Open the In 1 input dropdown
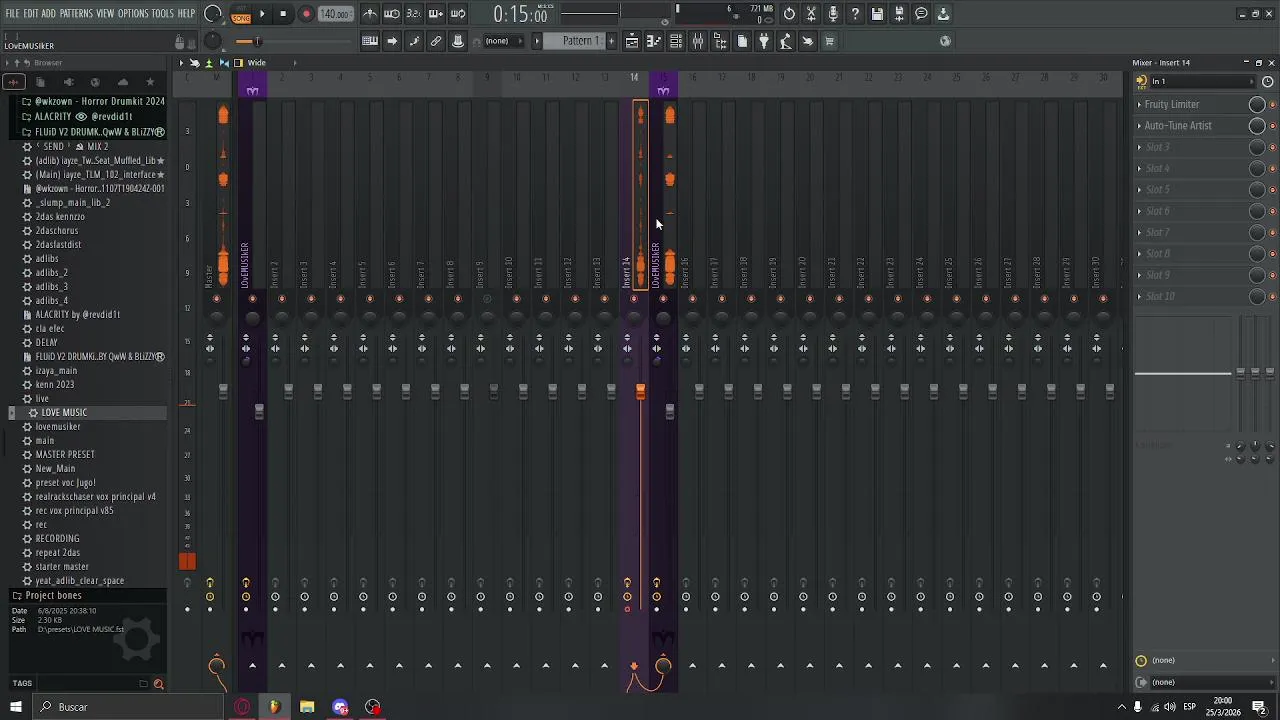Screen dimensions: 1280x720 pos(1202,82)
